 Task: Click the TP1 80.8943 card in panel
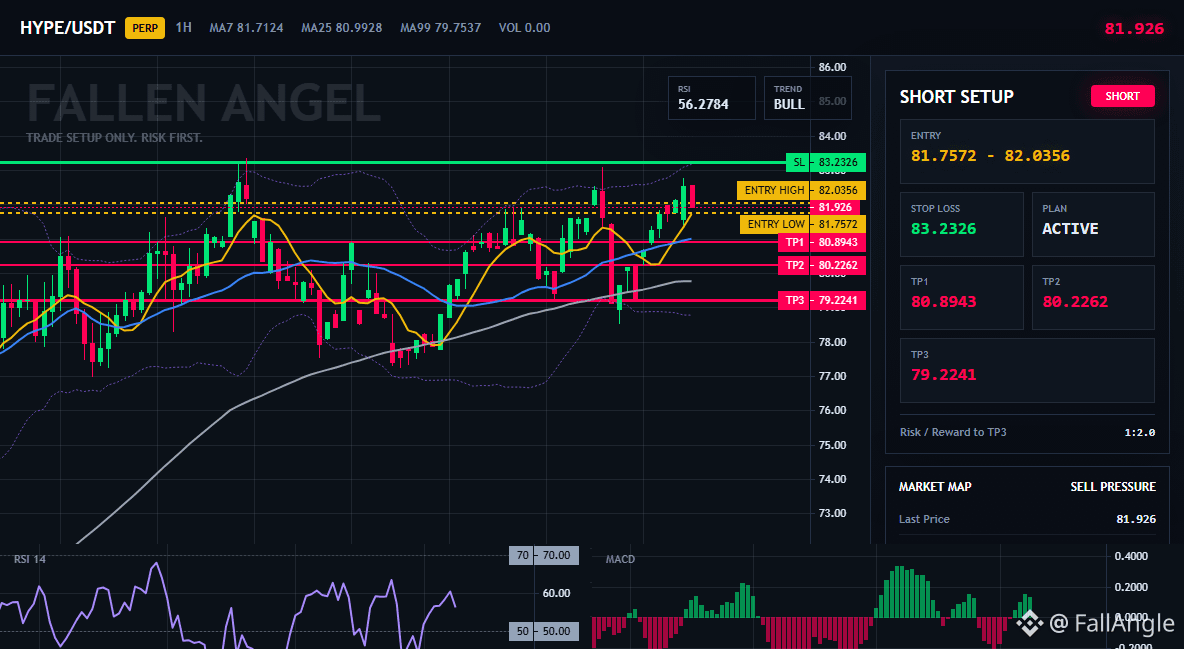coord(962,297)
